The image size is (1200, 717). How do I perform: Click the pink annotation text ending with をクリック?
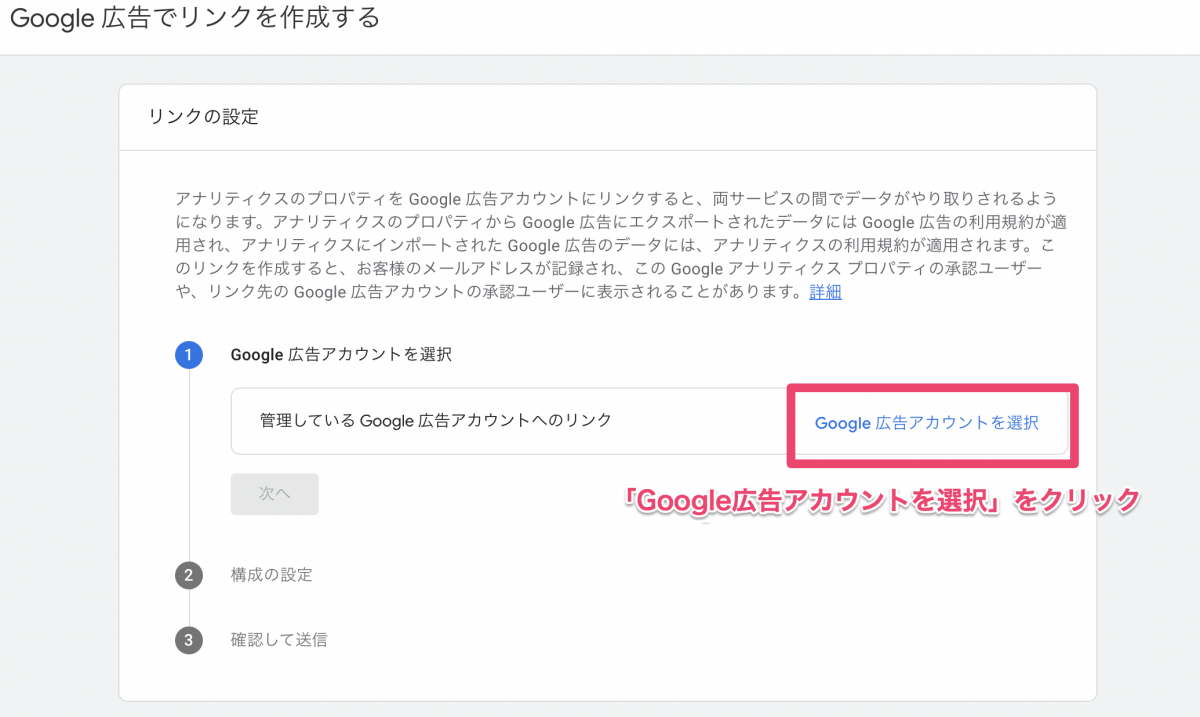point(882,500)
